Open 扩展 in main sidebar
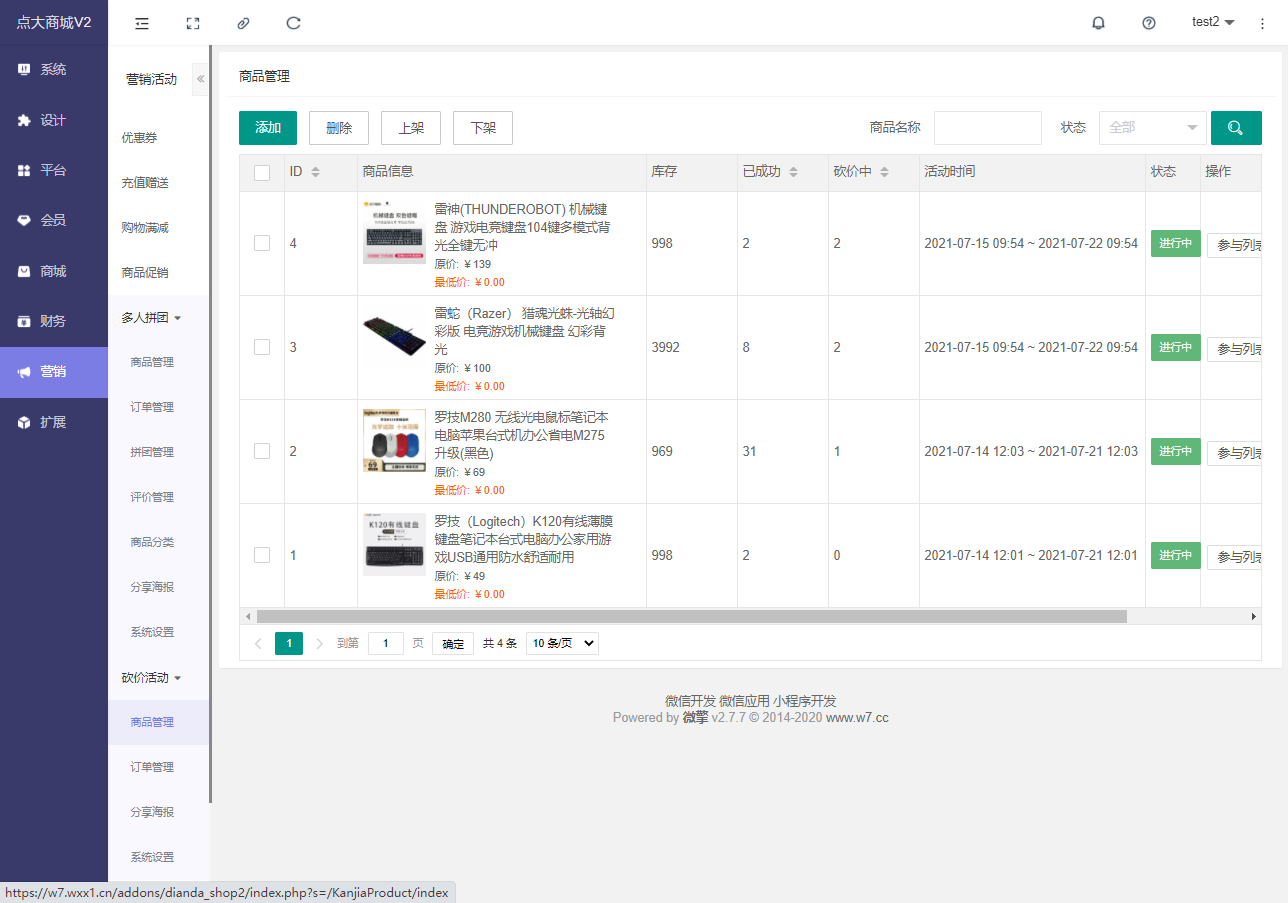 pyautogui.click(x=54, y=422)
